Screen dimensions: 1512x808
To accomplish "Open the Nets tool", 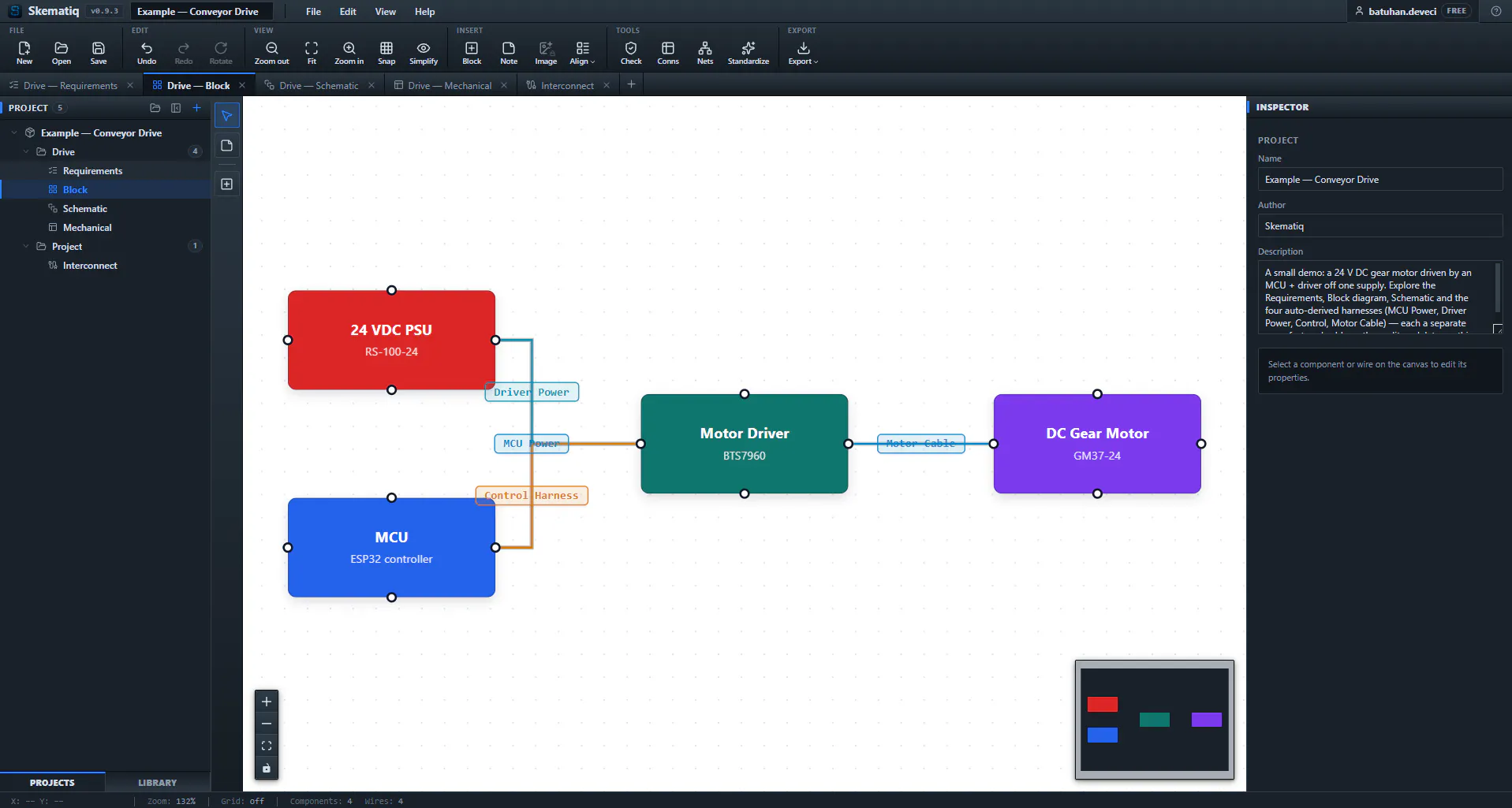I will (x=705, y=53).
